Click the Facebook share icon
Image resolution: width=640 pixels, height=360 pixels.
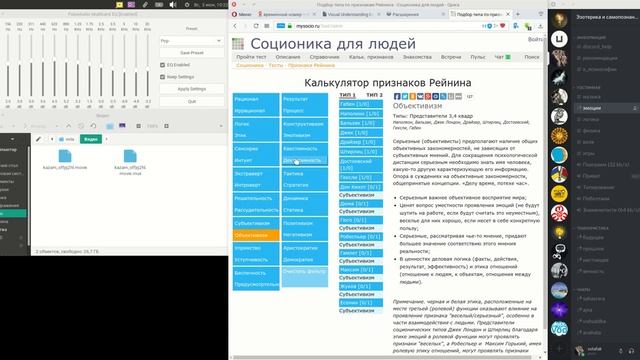click(397, 96)
